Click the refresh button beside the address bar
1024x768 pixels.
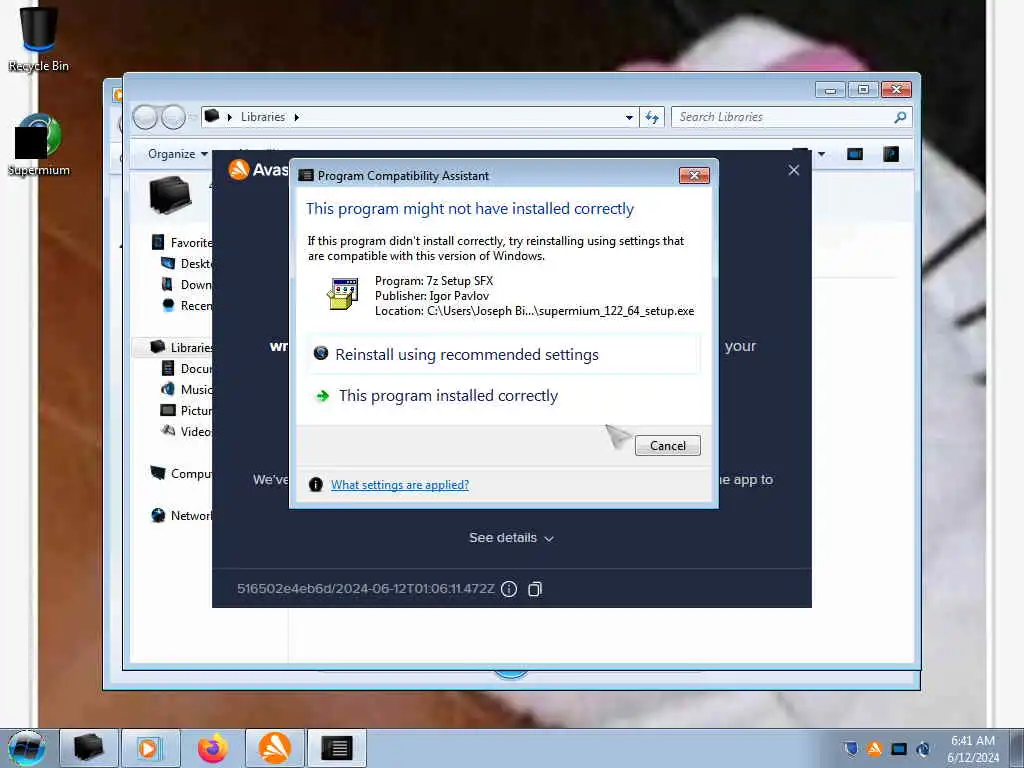[x=652, y=117]
